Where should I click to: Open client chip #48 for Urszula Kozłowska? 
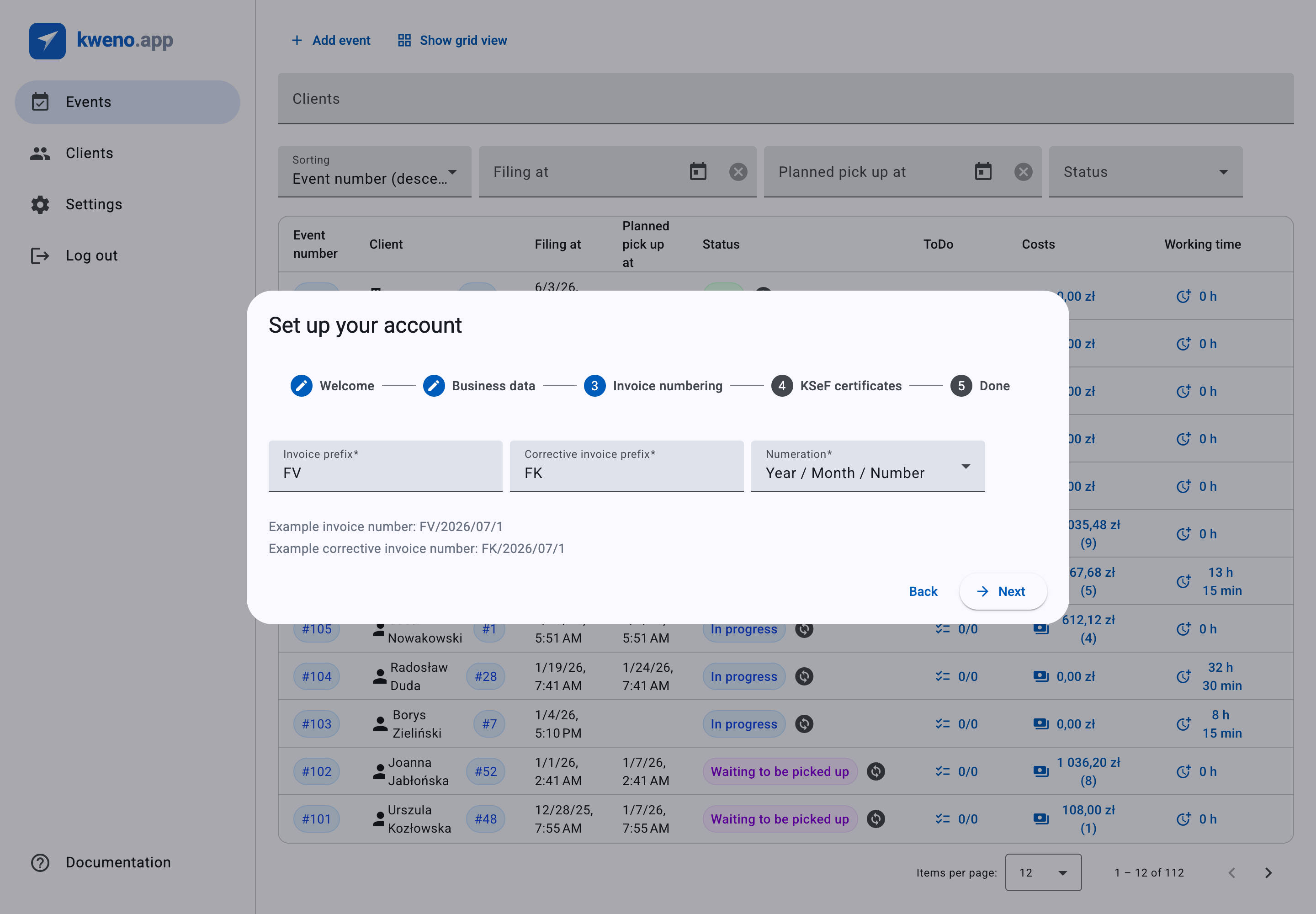[x=486, y=819]
